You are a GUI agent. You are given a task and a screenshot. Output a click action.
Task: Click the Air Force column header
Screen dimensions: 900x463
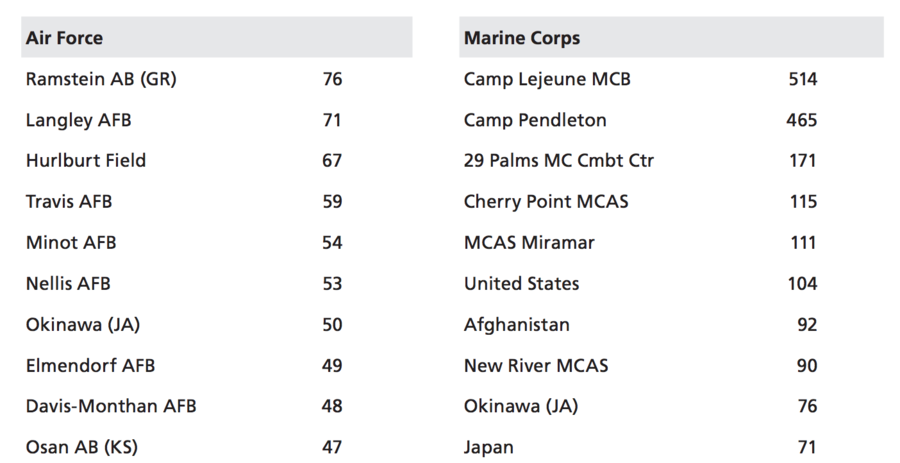(x=64, y=38)
